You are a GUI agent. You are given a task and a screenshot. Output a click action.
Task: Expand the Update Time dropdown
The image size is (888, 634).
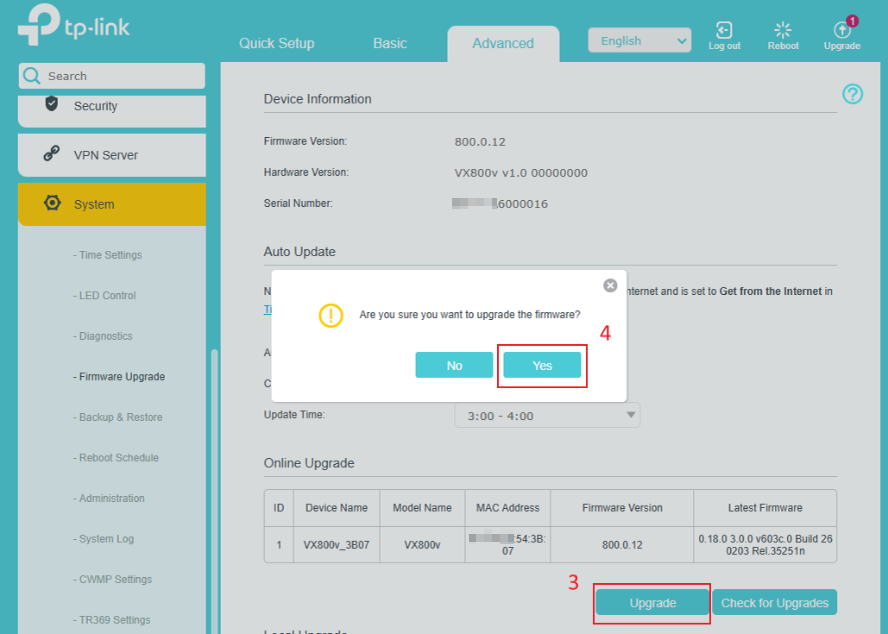pyautogui.click(x=547, y=415)
